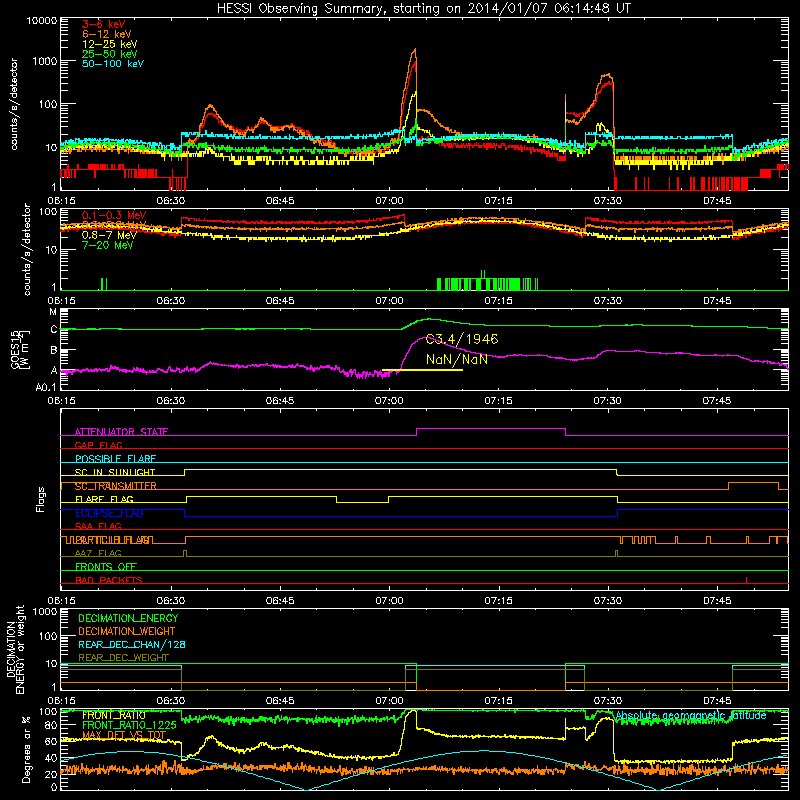Click the 06:45 tick under the Flags panel
Screen dimensions: 800x800
tap(280, 601)
